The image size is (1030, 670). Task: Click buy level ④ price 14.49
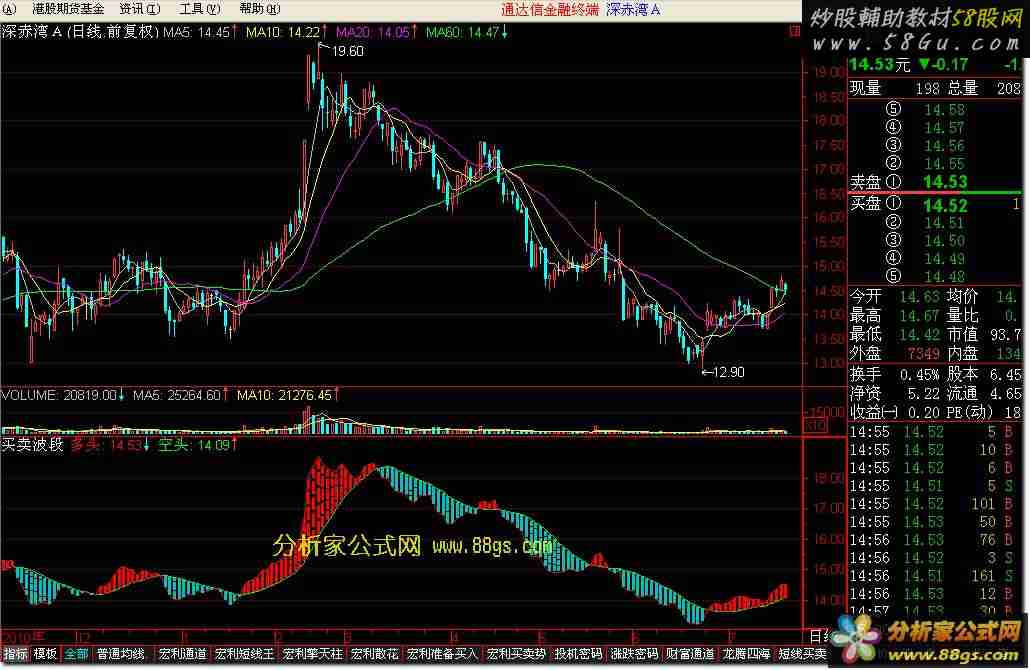pos(945,259)
